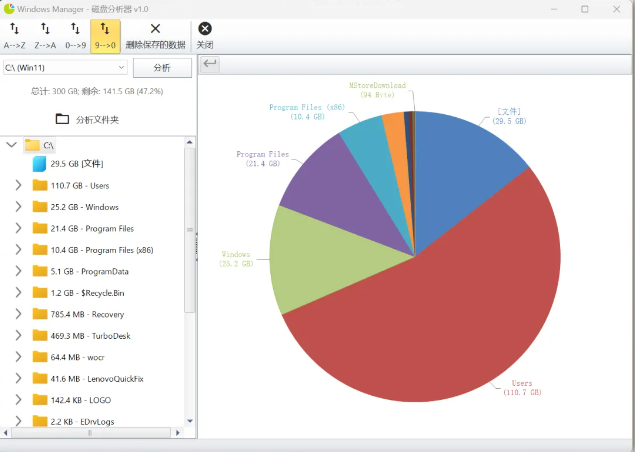Select '25.2 GB - Windows' row text
The image size is (635, 452).
pos(85,207)
